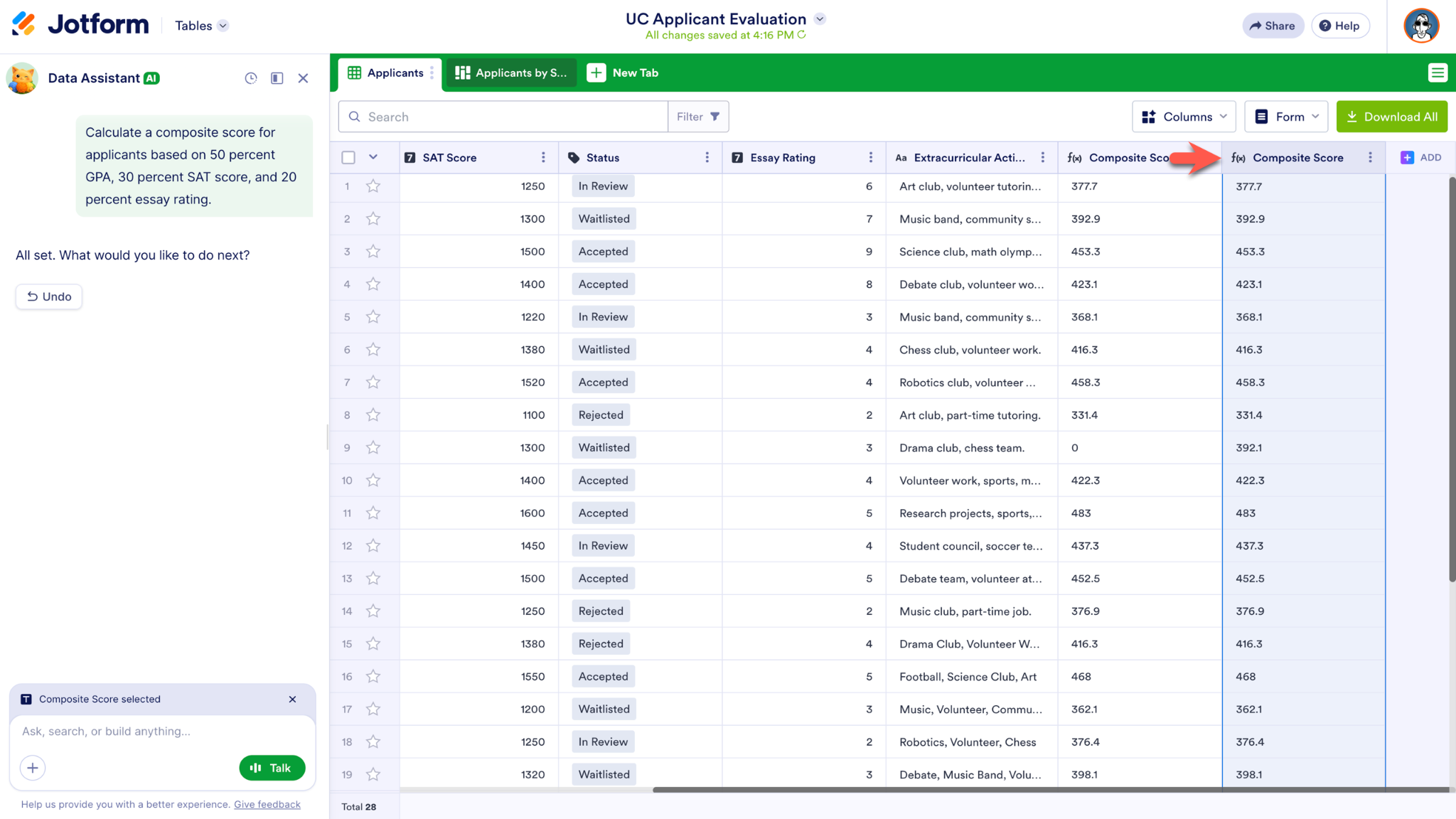1456x819 pixels.
Task: Click the Rejected status in row 8
Action: point(601,415)
